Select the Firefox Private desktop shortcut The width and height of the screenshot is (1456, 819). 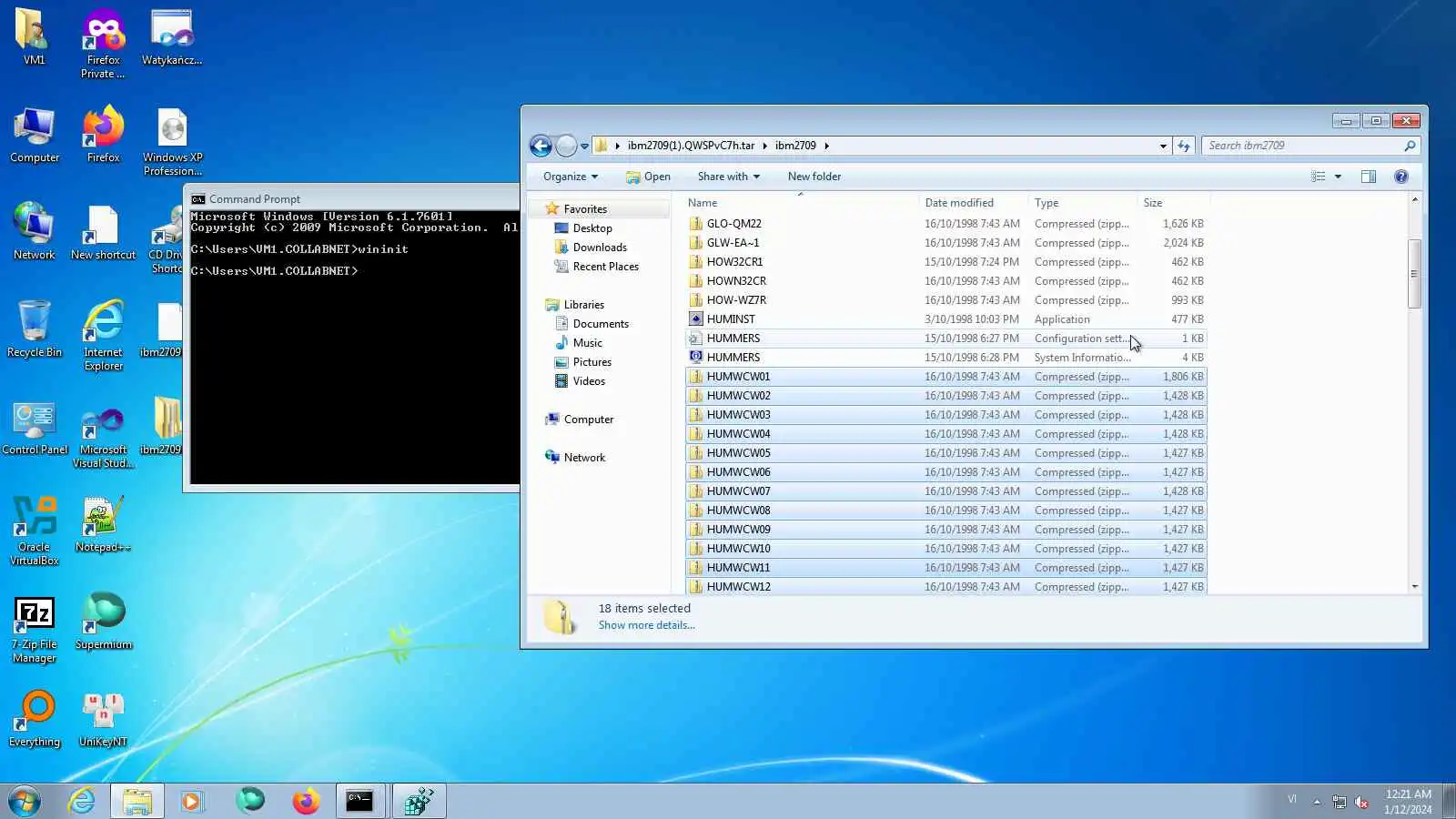pos(103,43)
